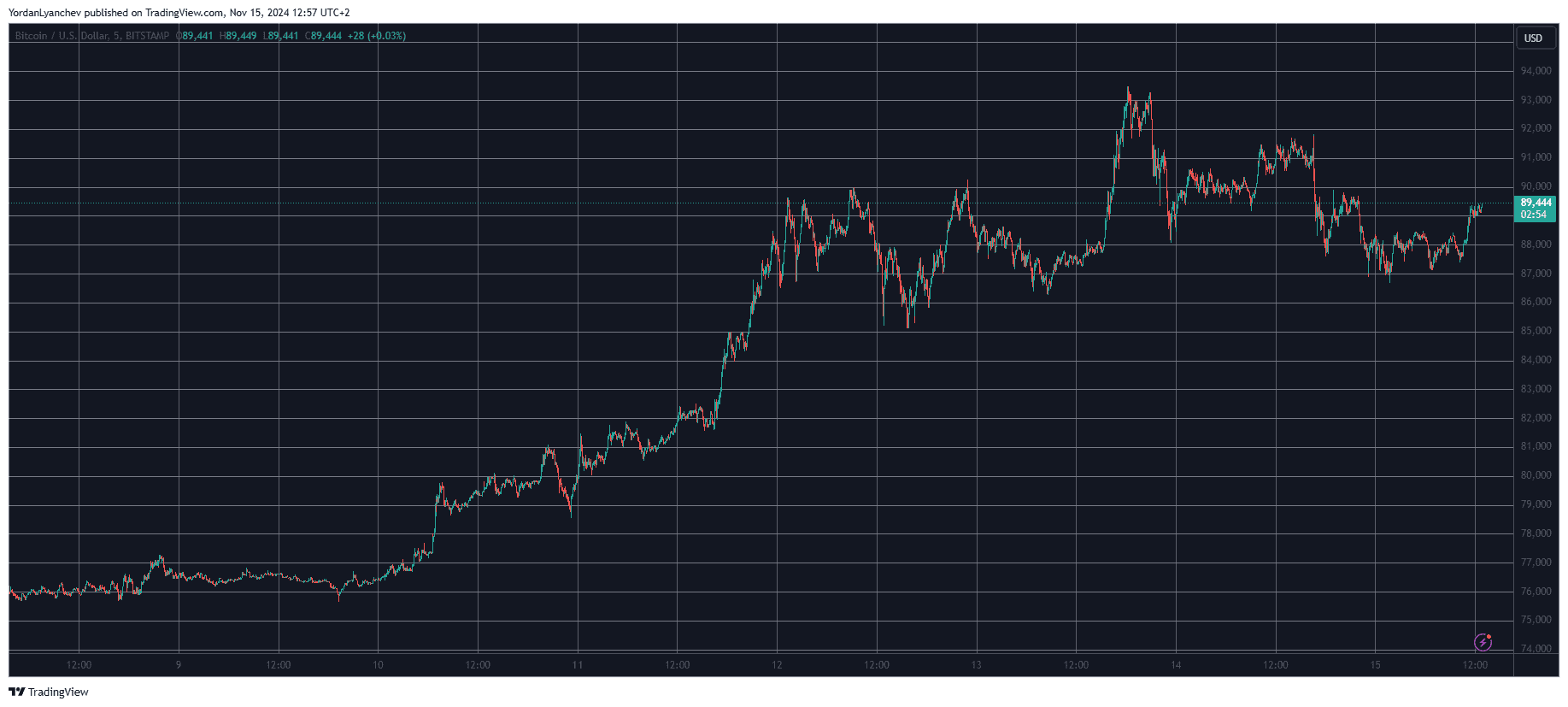Click the 80,000 price axis label
The height and width of the screenshot is (707, 1568).
point(1536,475)
